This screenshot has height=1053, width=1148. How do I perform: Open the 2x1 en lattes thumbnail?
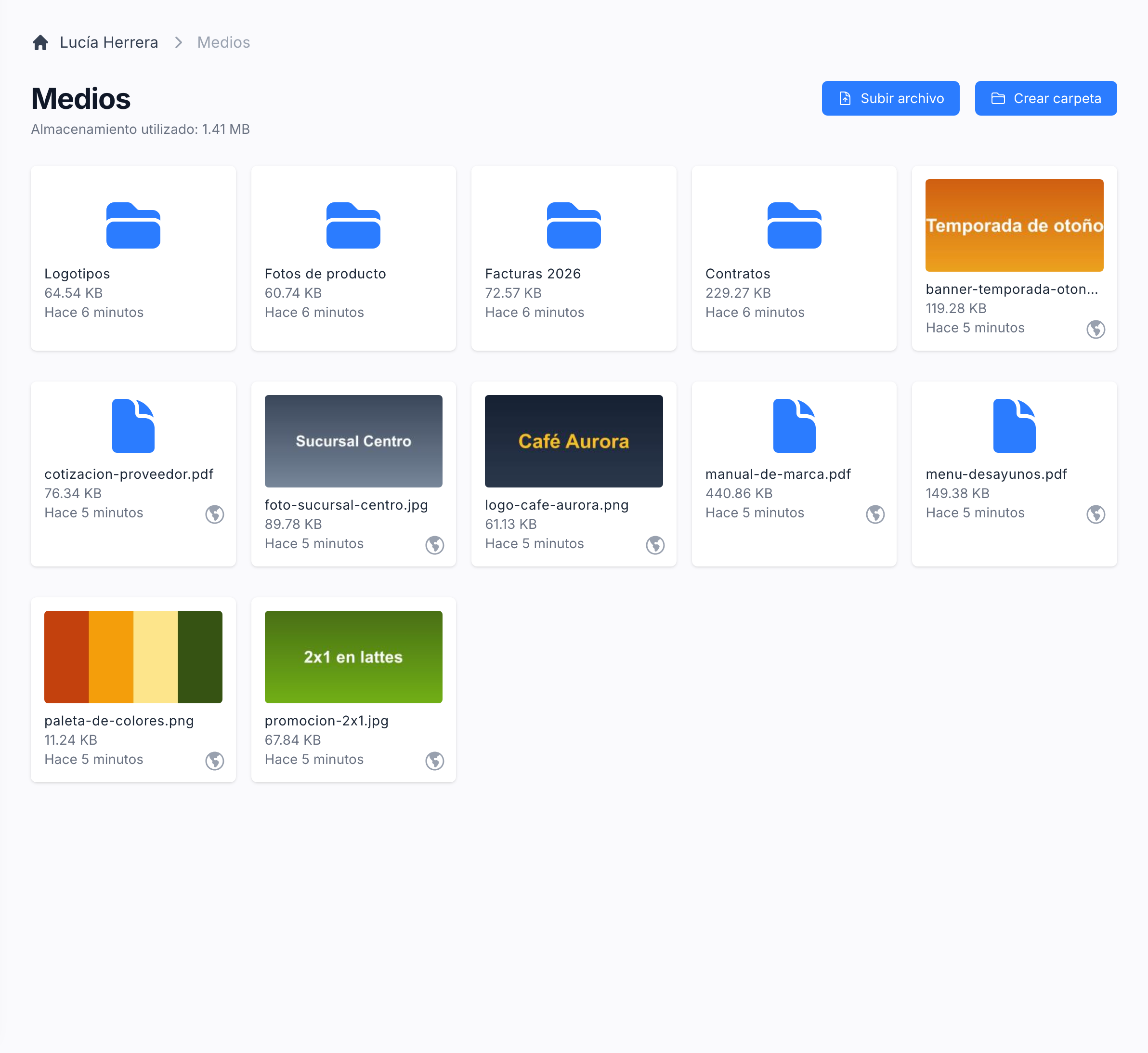tap(353, 657)
